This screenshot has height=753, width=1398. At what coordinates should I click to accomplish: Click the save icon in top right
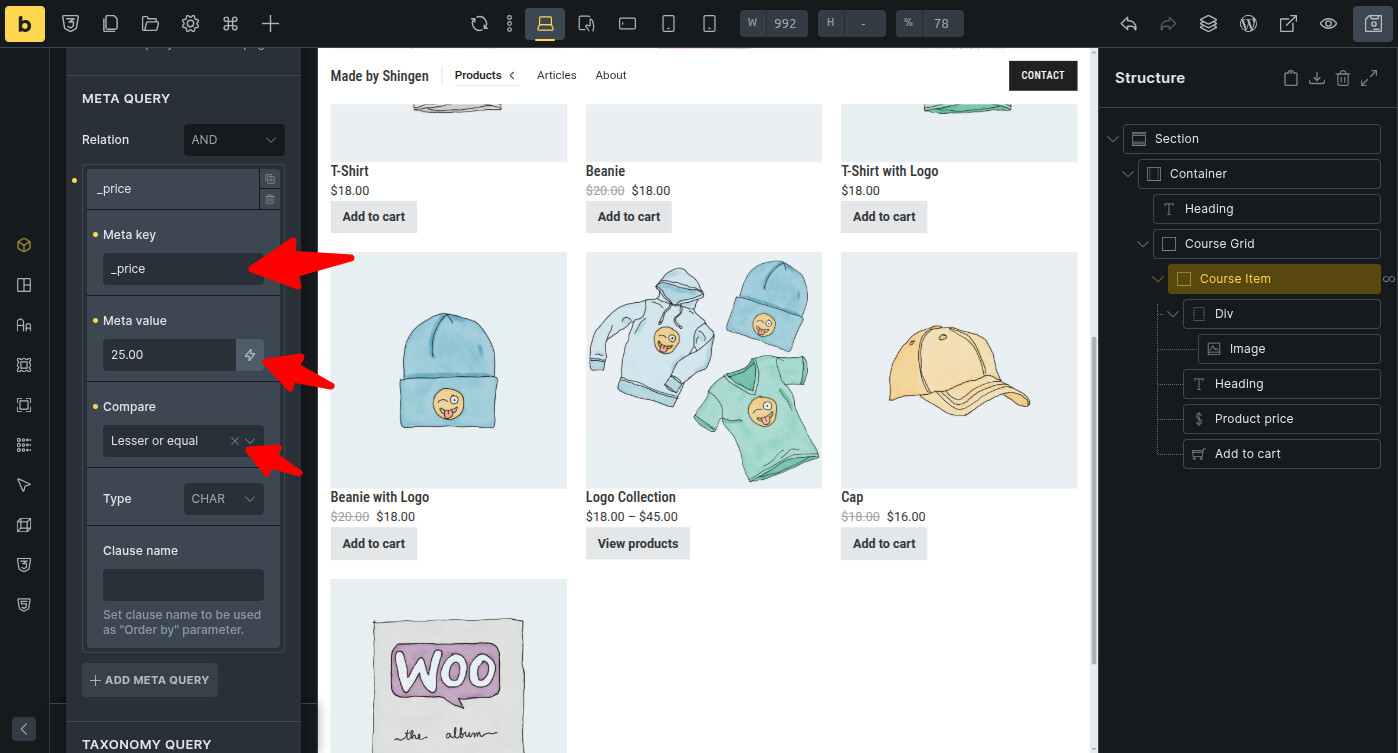pyautogui.click(x=1373, y=23)
